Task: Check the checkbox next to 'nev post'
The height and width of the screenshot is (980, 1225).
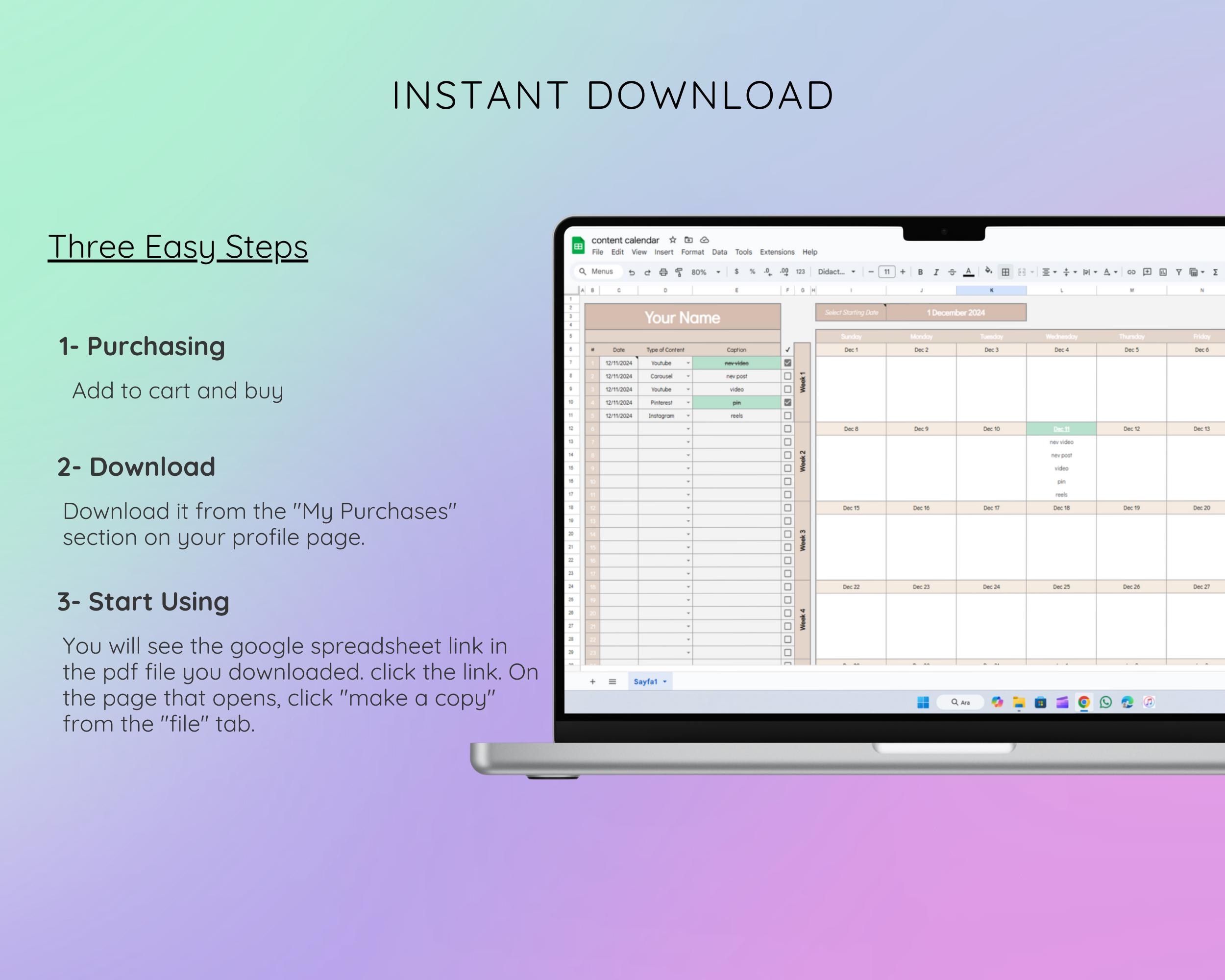Action: pos(787,376)
